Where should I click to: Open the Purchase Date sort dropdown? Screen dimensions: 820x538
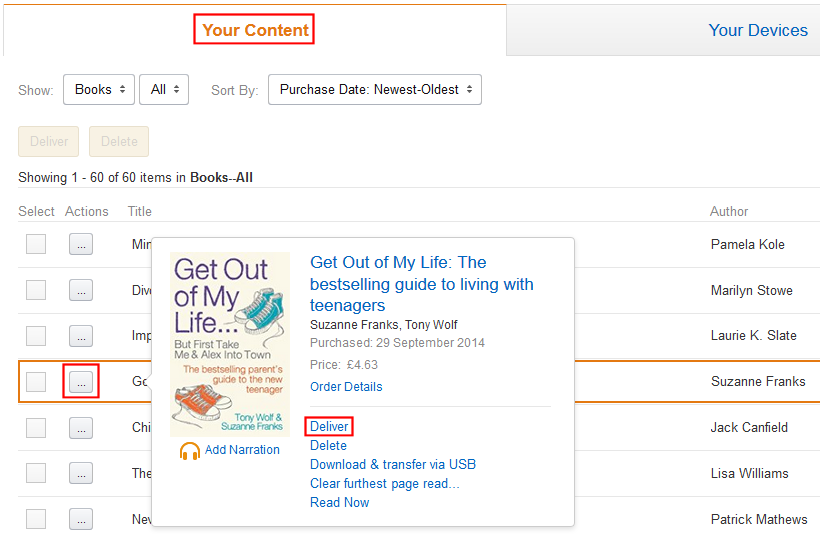click(x=375, y=89)
